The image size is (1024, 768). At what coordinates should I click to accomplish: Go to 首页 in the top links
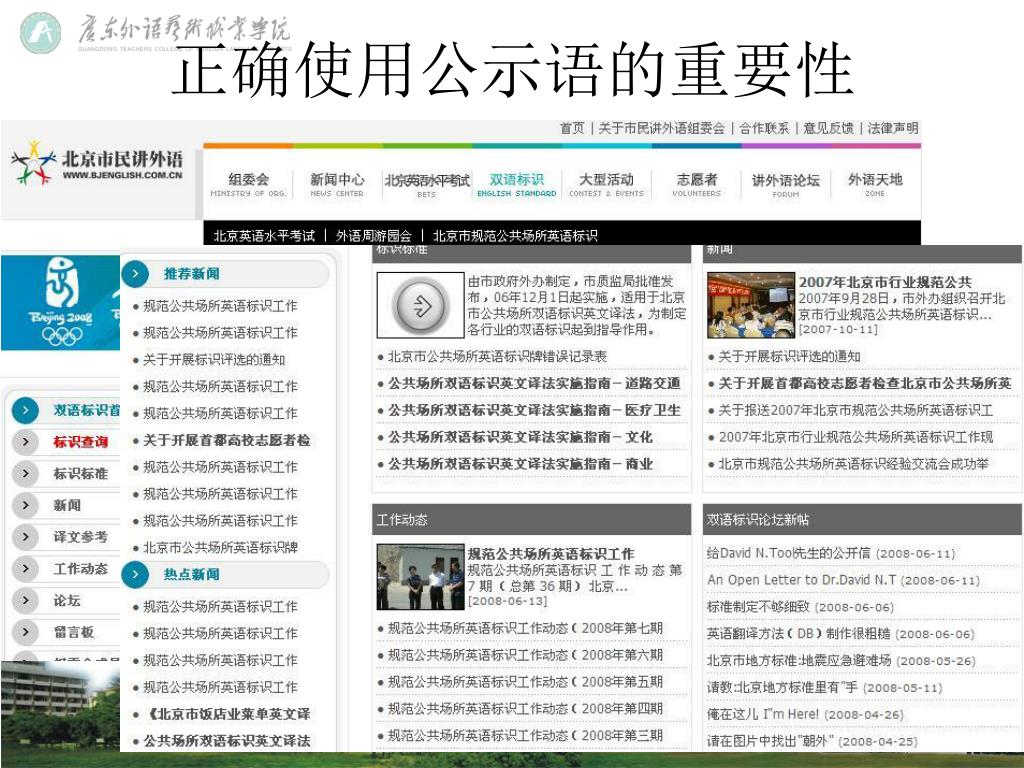tap(572, 128)
